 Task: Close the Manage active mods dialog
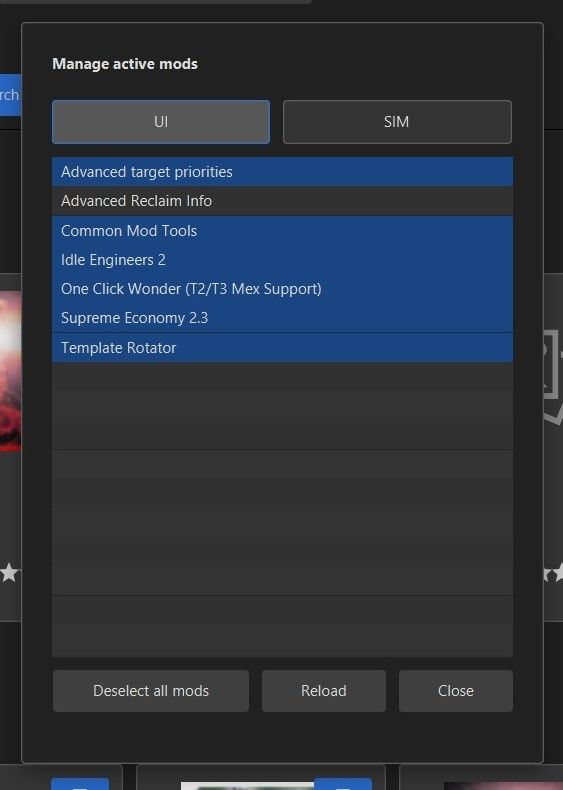pos(456,691)
